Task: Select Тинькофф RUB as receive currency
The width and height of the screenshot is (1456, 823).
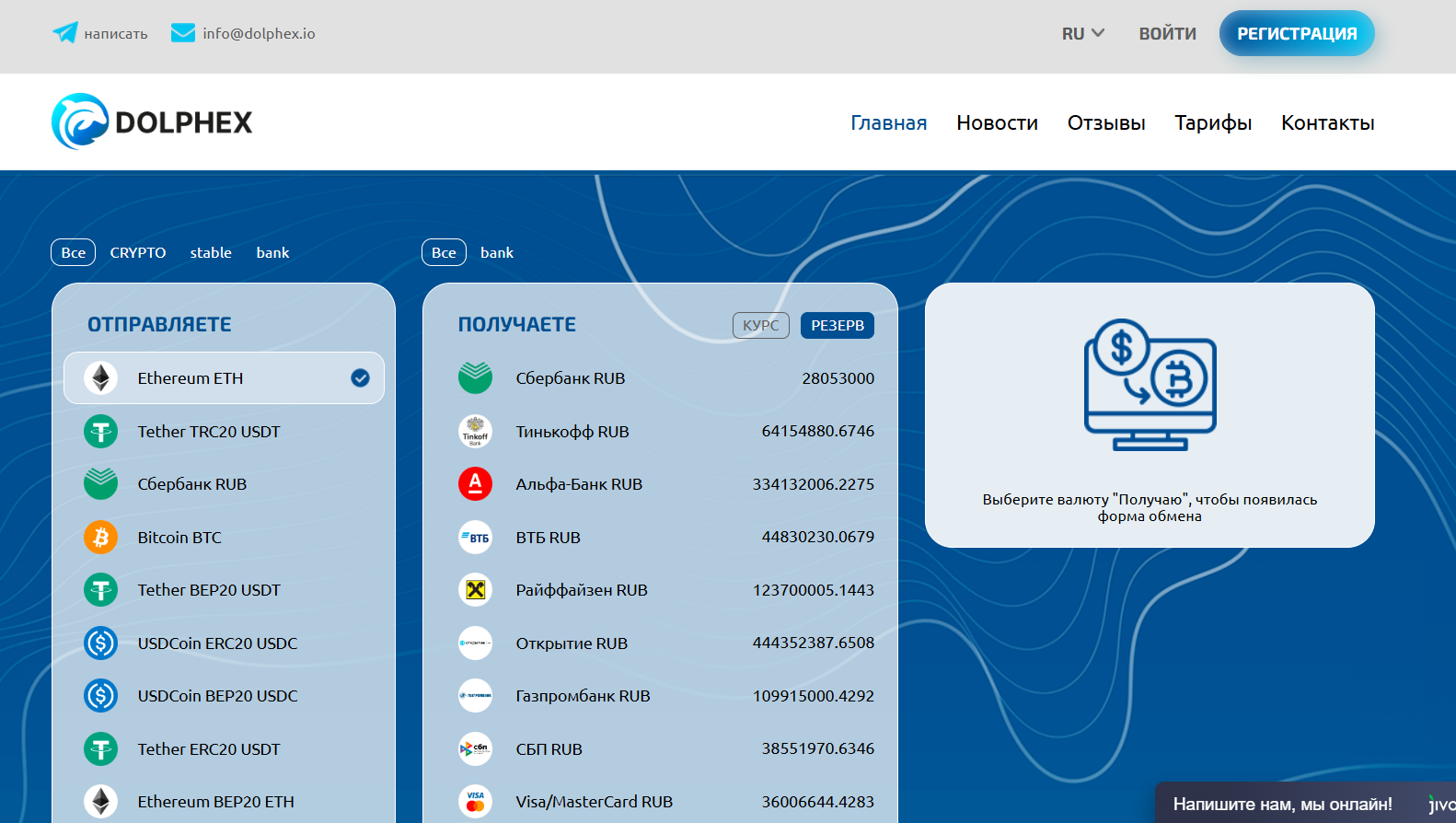Action: click(x=660, y=432)
